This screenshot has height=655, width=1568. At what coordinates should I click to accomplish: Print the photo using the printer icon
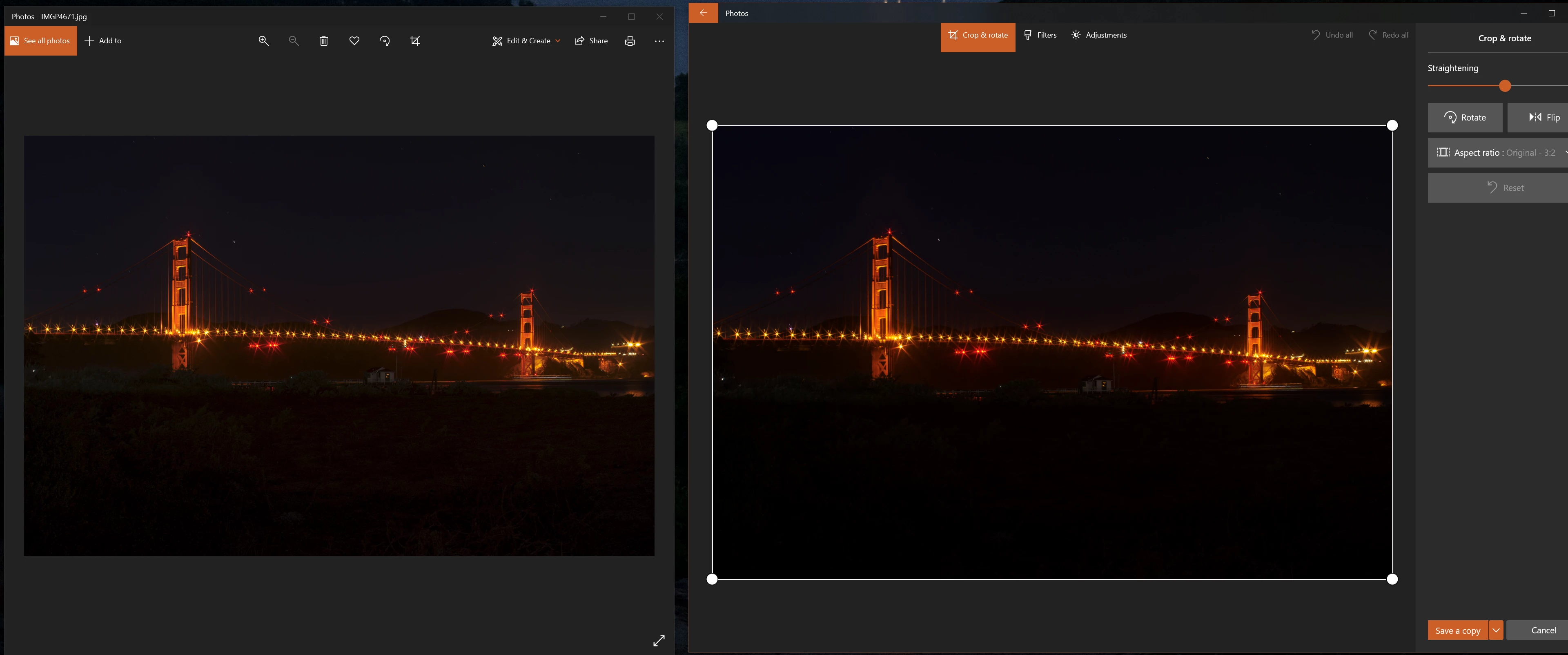[x=630, y=41]
